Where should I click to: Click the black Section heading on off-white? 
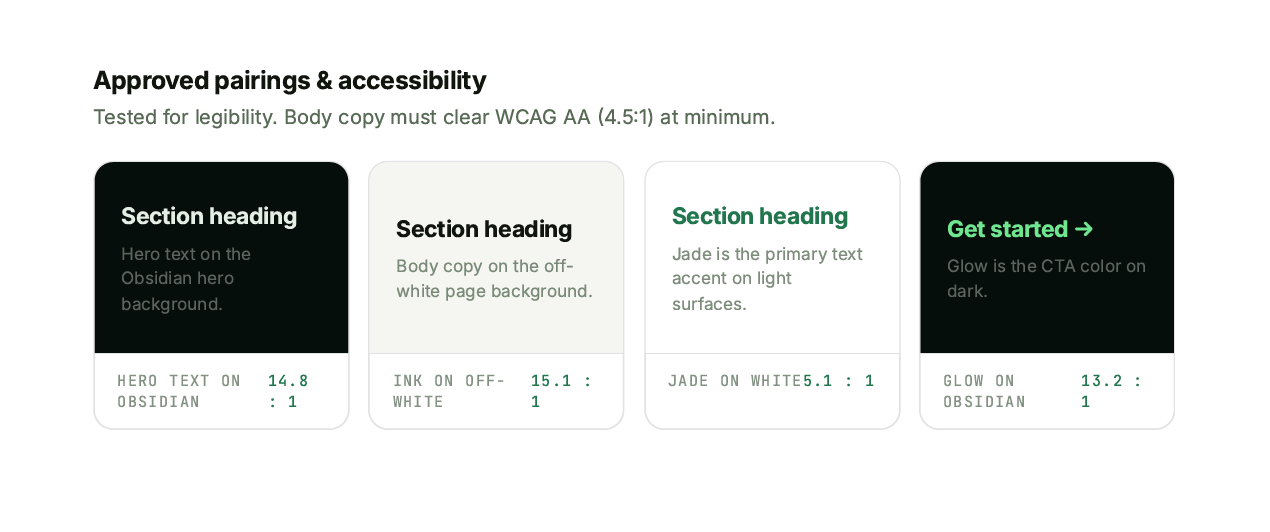click(x=484, y=229)
